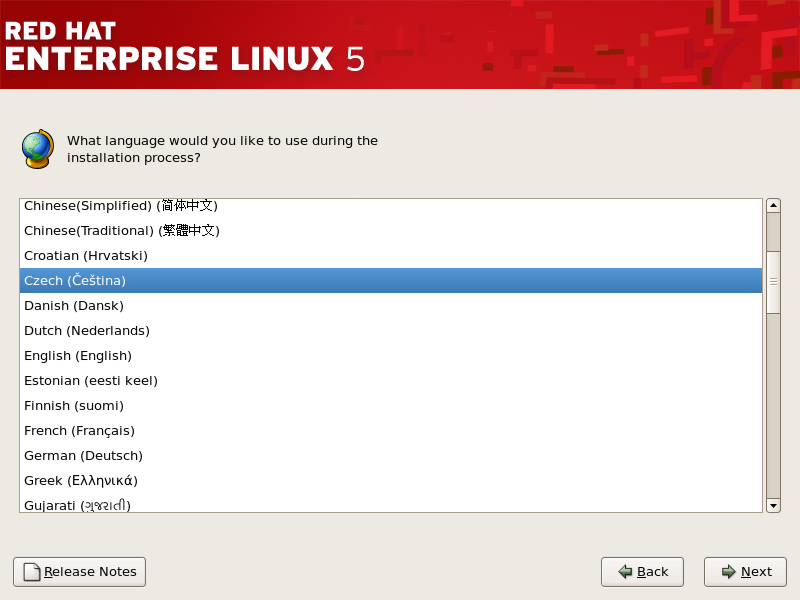Click the scroll down arrow of the language list
The width and height of the screenshot is (800, 600).
click(x=773, y=505)
